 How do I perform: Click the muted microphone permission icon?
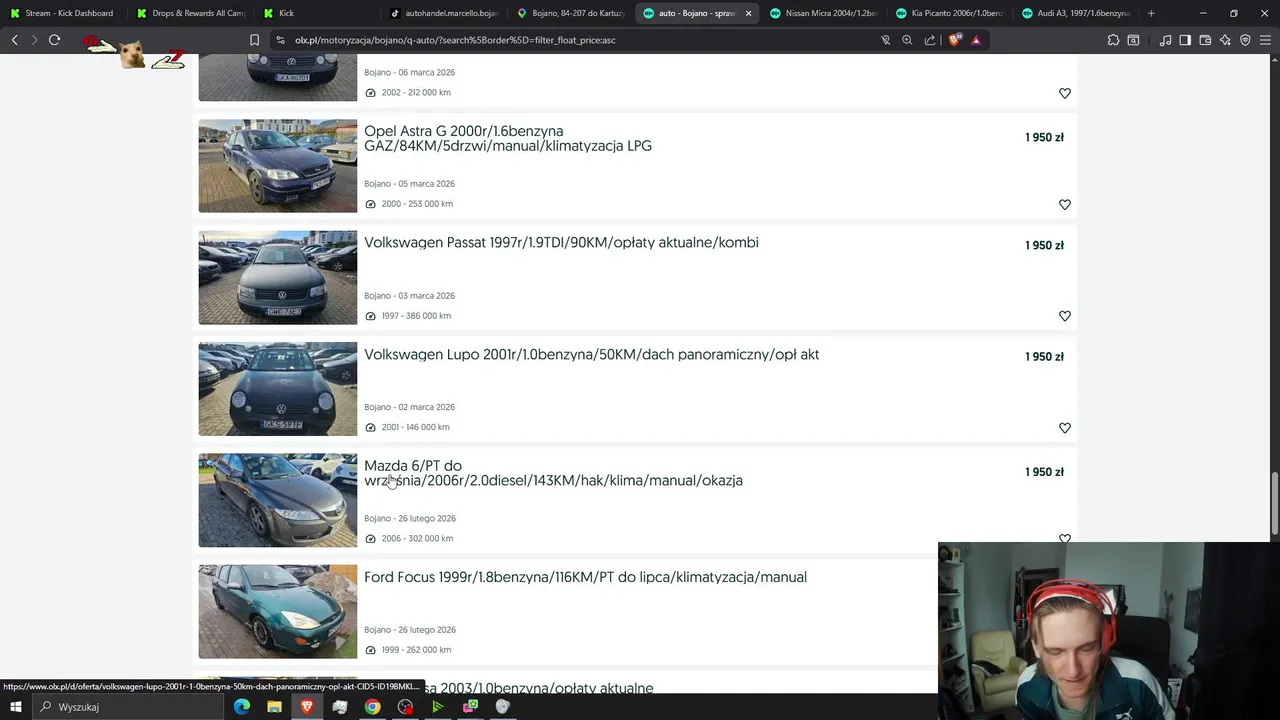pos(885,40)
